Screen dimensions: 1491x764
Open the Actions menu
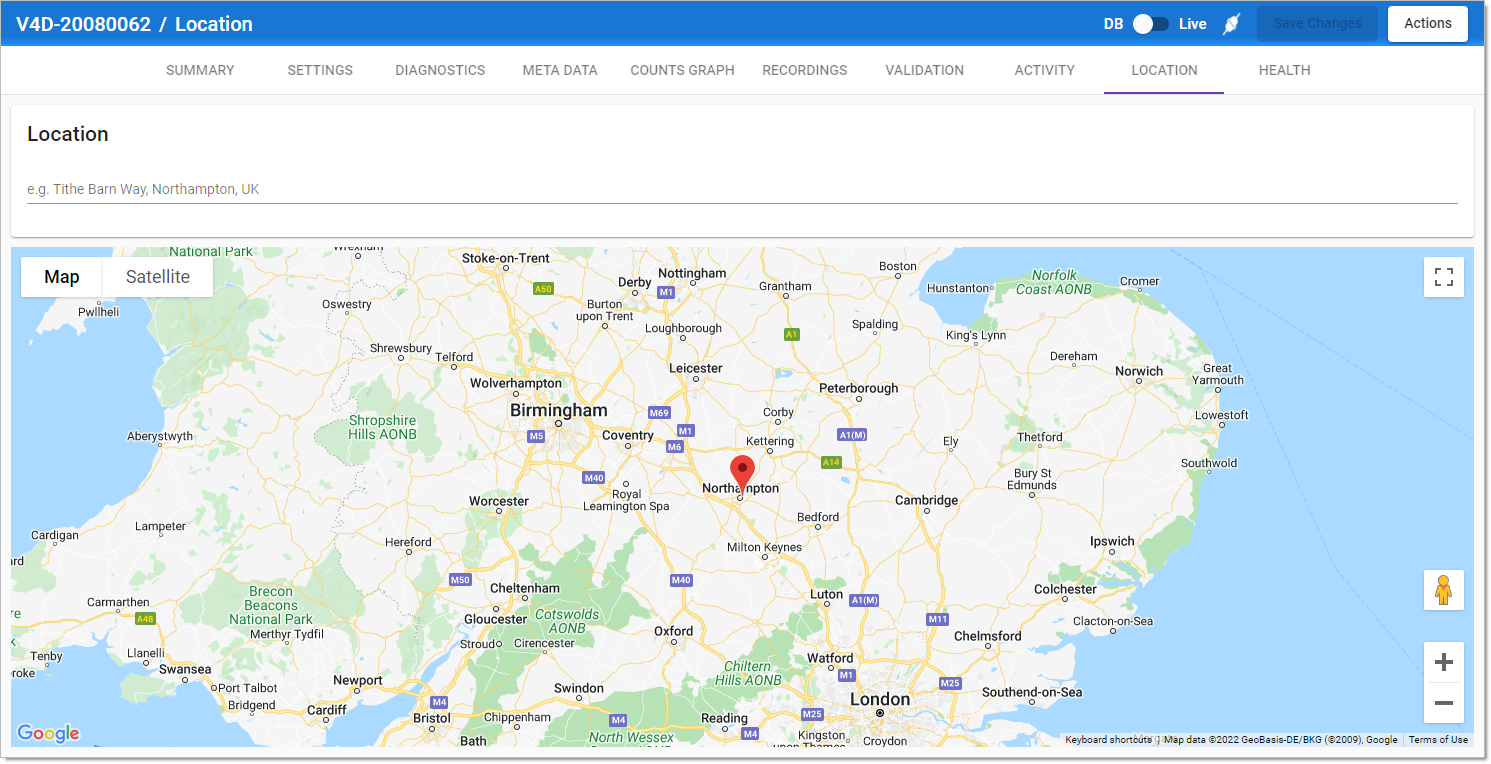coord(1427,24)
